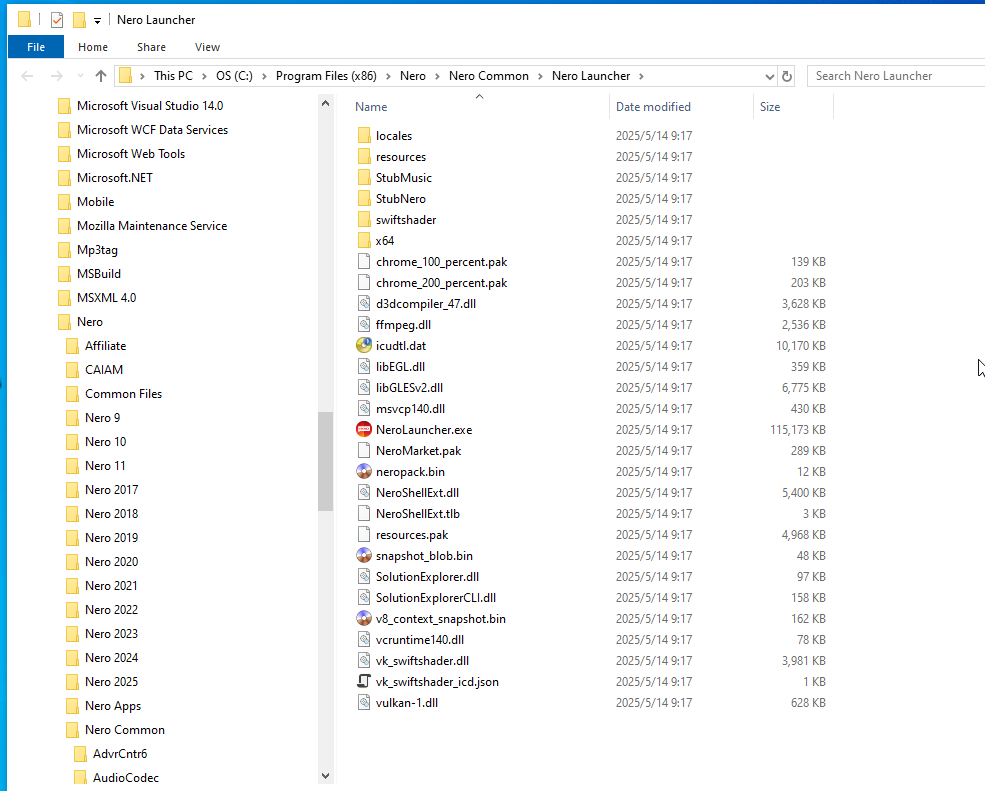Screen dimensions: 985x791
Task: Select the msvcp140.dll file name
Action: [410, 408]
